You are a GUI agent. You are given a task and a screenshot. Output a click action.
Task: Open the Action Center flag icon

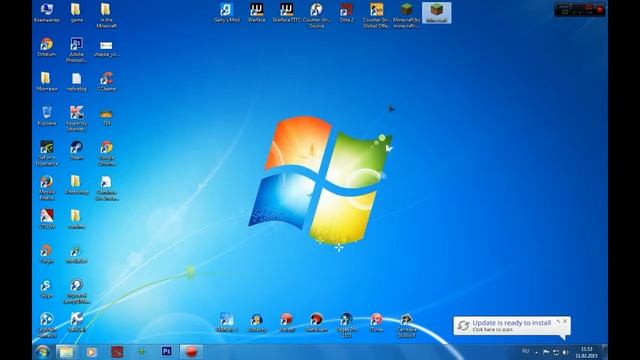[x=546, y=352]
